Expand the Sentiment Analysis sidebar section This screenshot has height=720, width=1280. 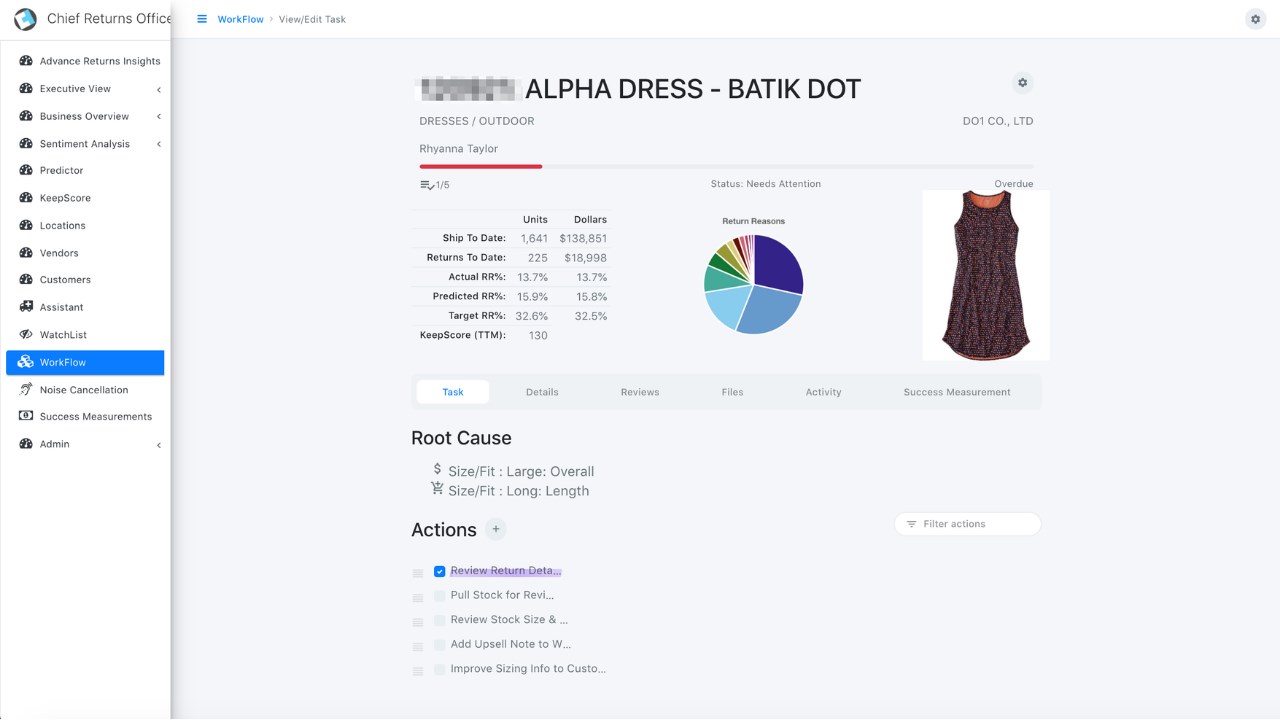tap(158, 144)
